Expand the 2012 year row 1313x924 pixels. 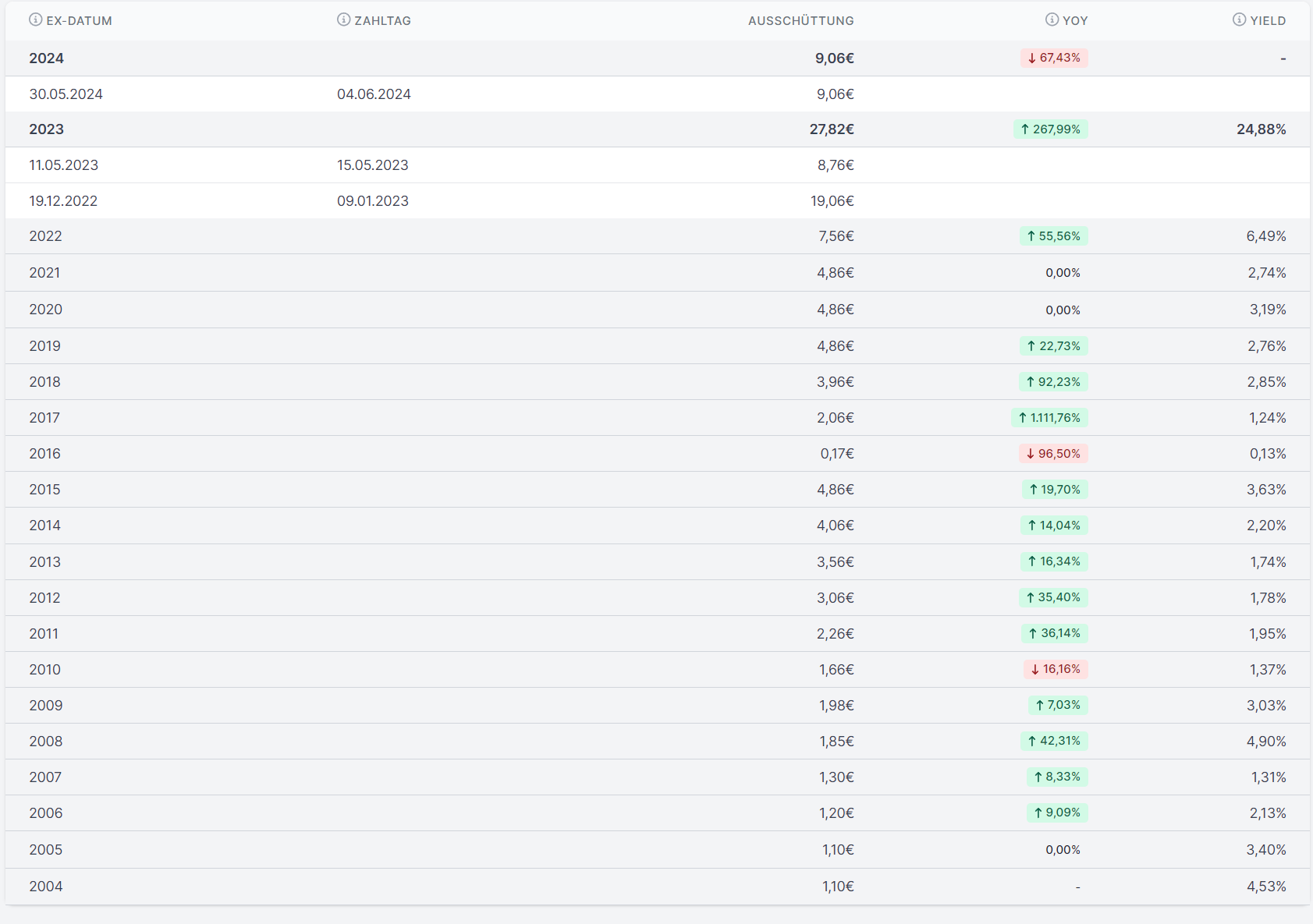[x=657, y=598]
